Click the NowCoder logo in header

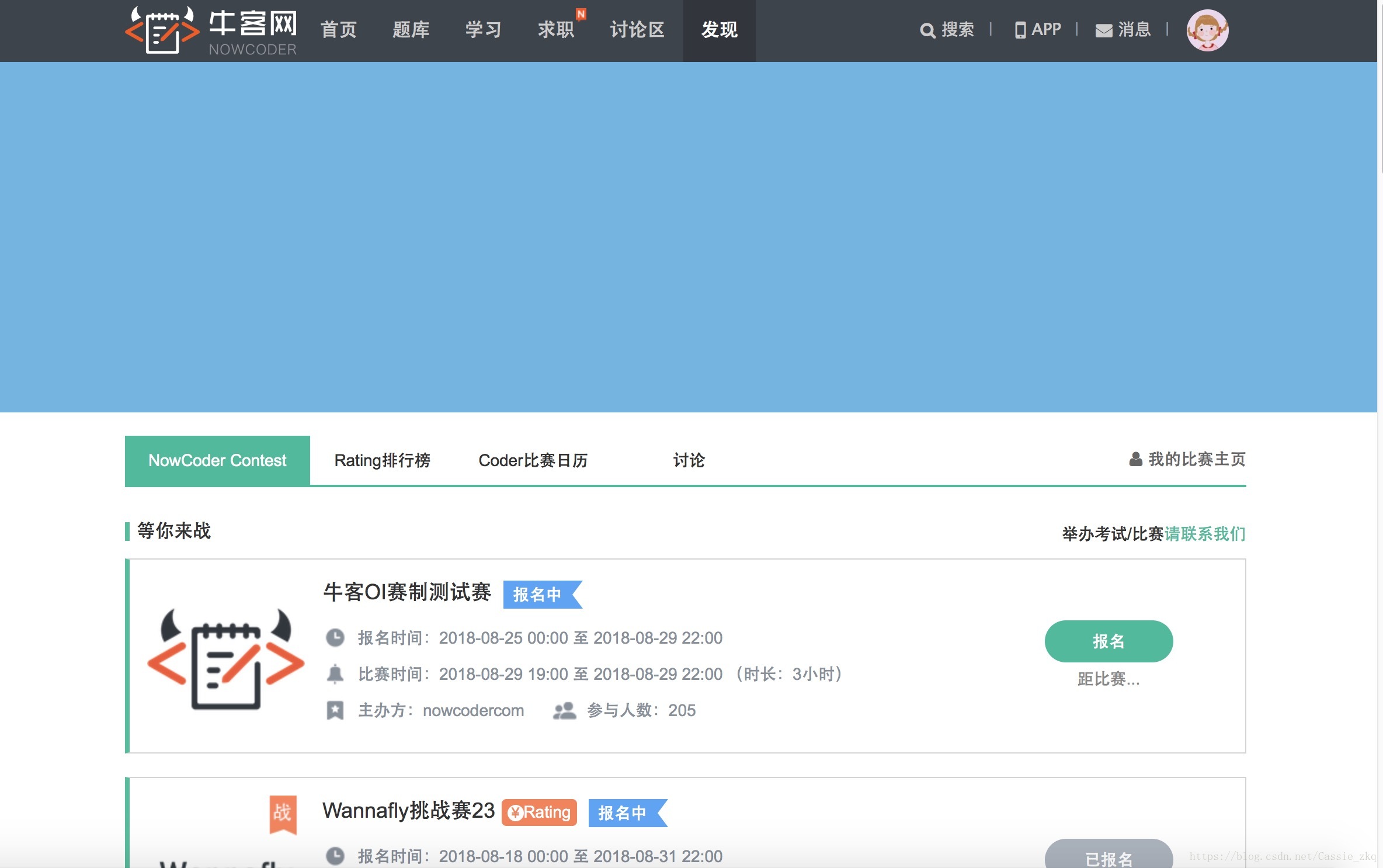point(211,30)
